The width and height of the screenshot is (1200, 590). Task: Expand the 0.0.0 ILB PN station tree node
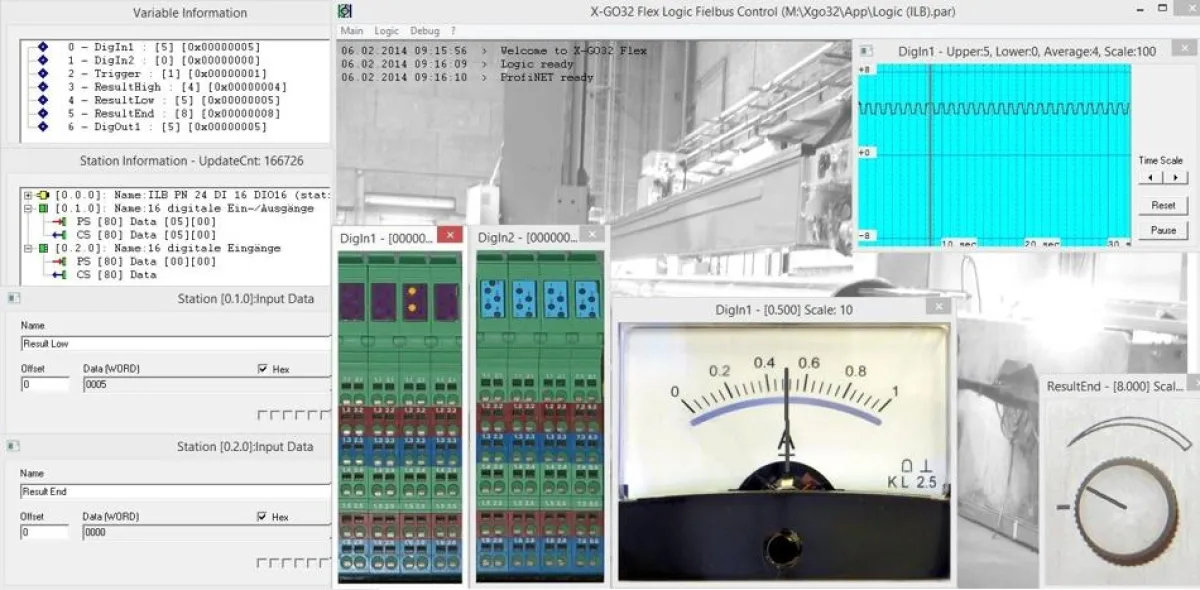pos(28,195)
